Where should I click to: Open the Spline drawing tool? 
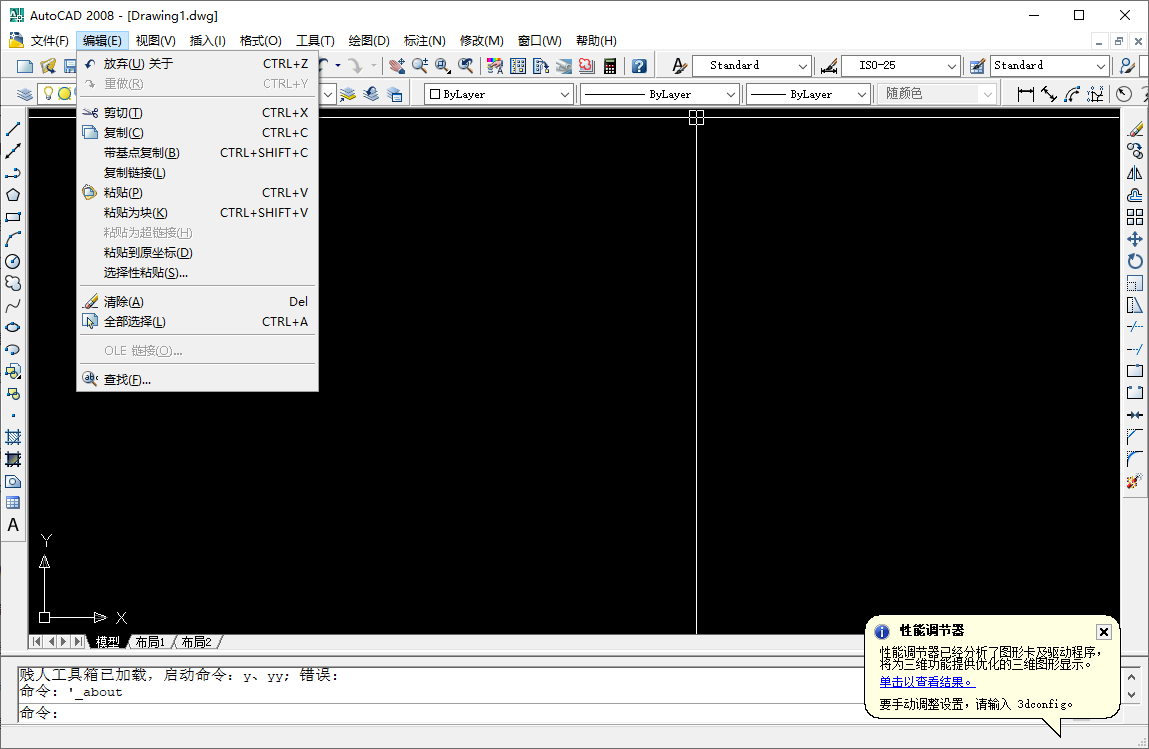point(13,303)
